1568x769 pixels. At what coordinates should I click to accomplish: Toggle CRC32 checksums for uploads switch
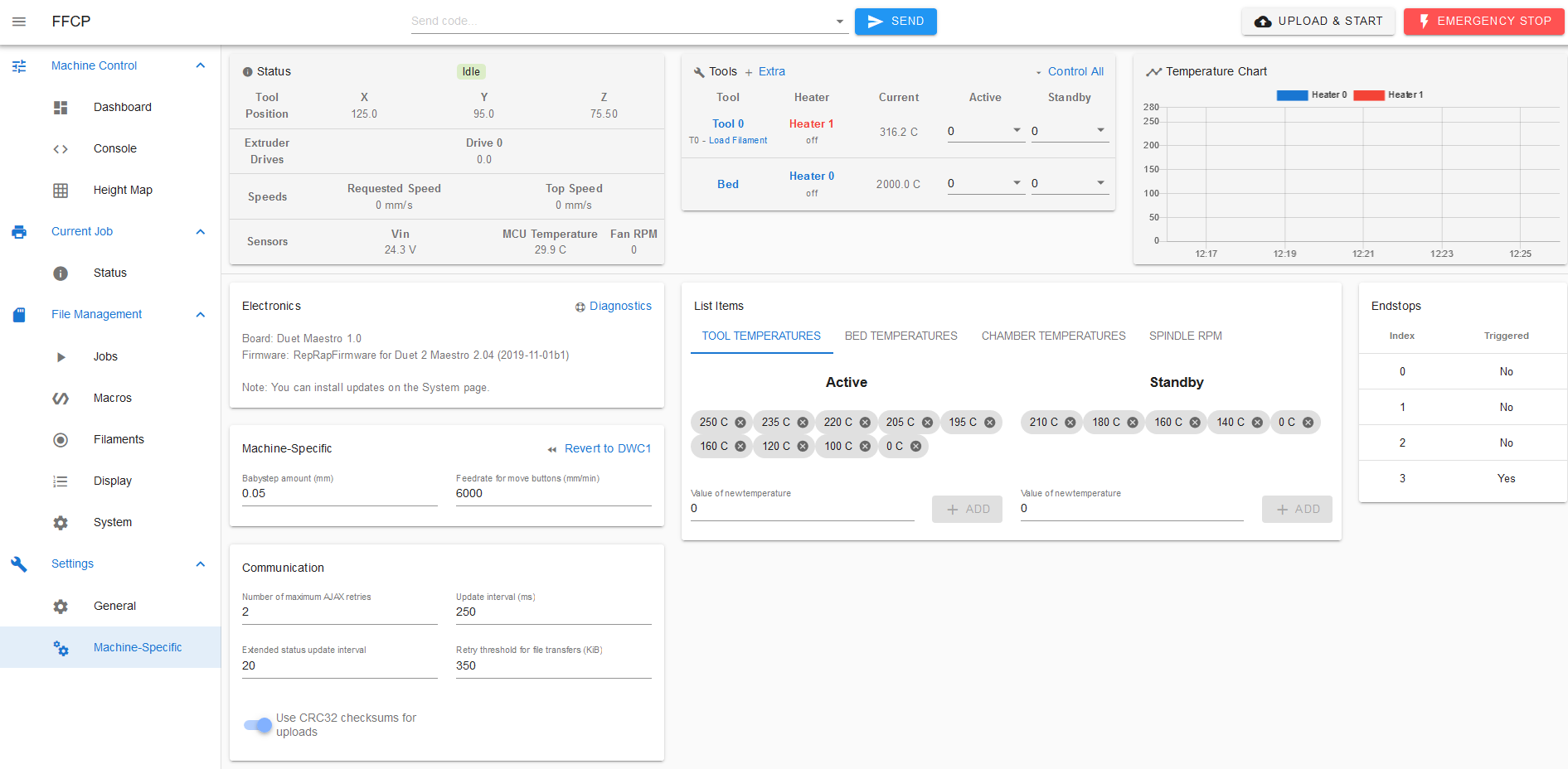tap(258, 725)
